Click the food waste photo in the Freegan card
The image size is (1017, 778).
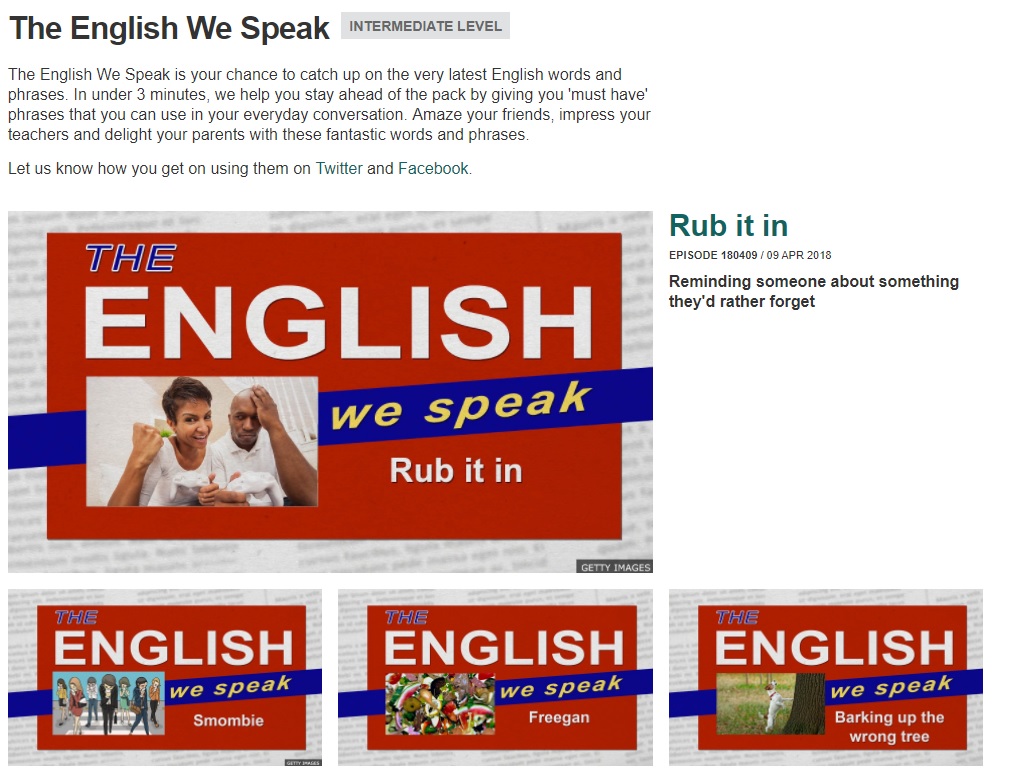[x=440, y=704]
